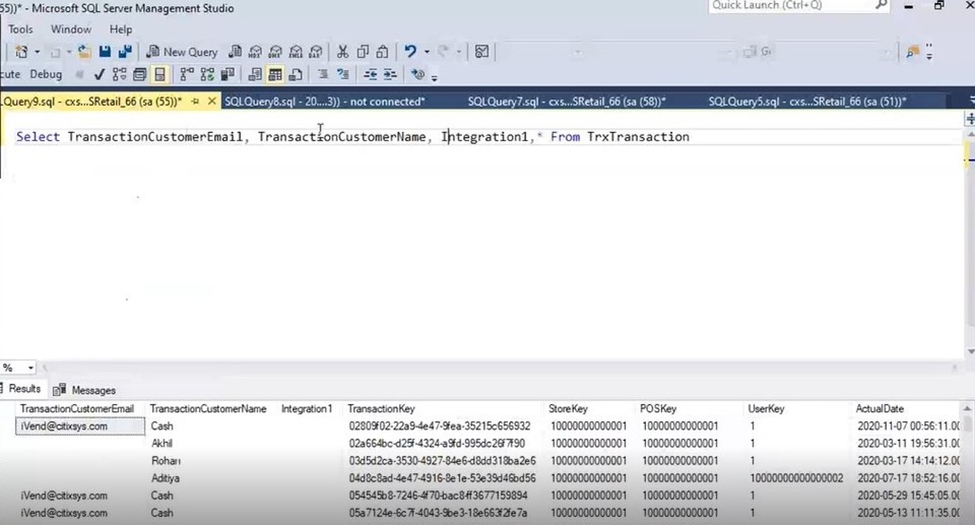This screenshot has height=525, width=975.
Task: Switch to the SQLQuery7.sql tab
Action: click(566, 101)
